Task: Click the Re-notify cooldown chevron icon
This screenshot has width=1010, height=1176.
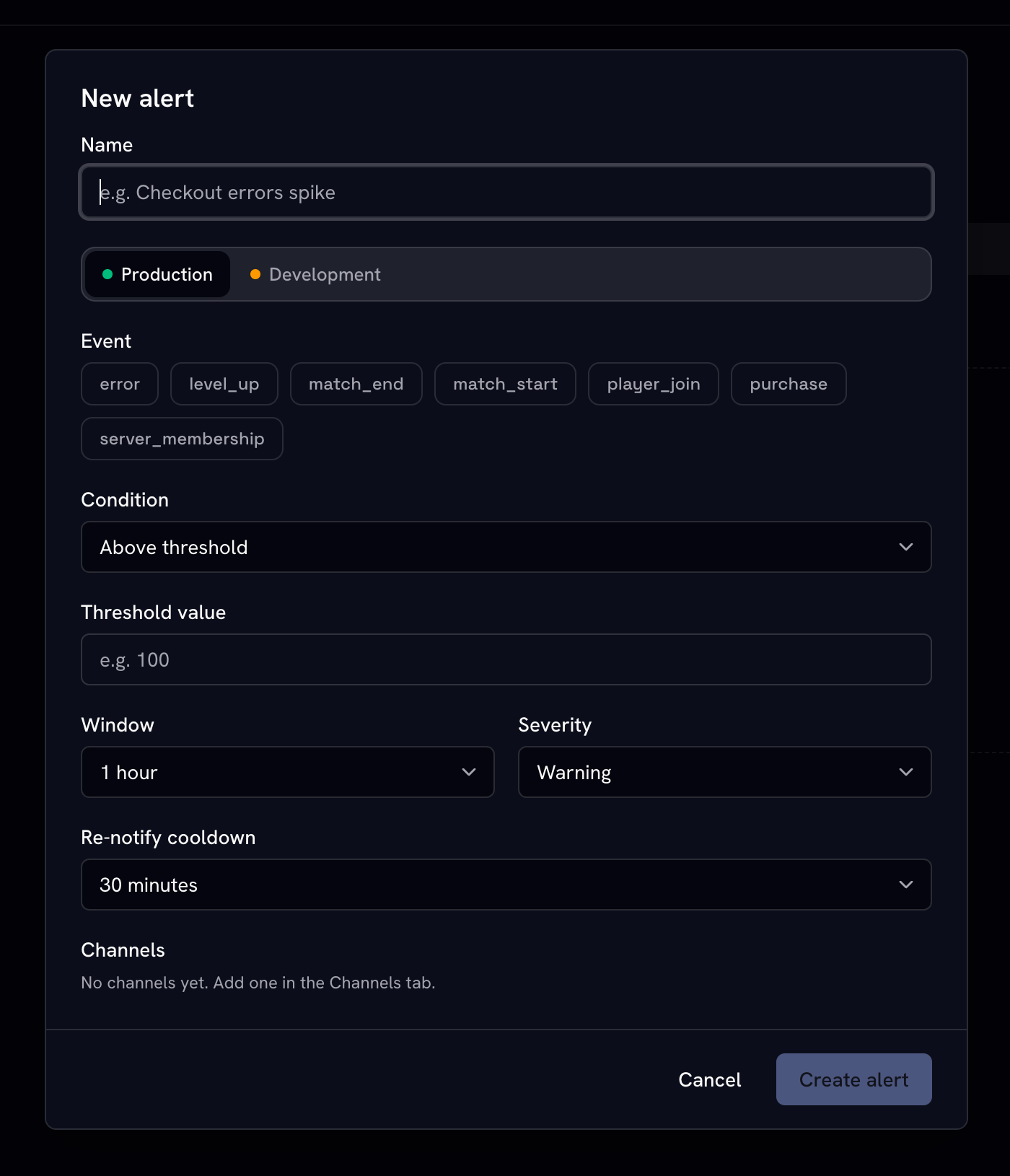Action: [x=906, y=885]
